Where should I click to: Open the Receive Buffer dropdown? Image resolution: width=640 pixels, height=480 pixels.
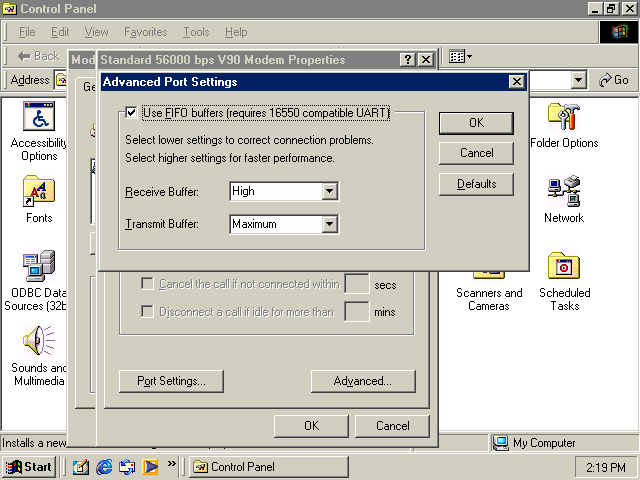(329, 191)
